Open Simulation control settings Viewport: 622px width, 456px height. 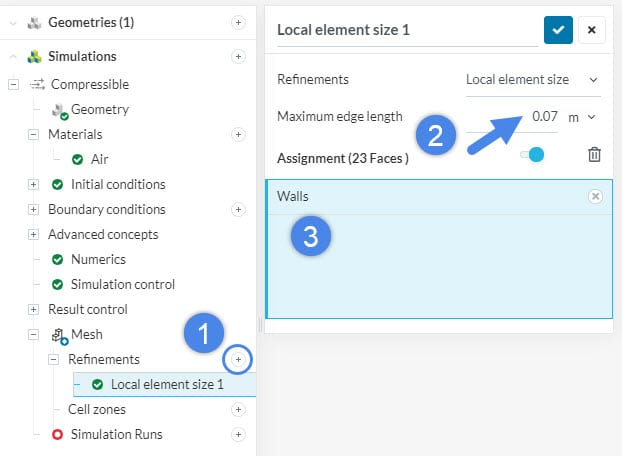(123, 285)
